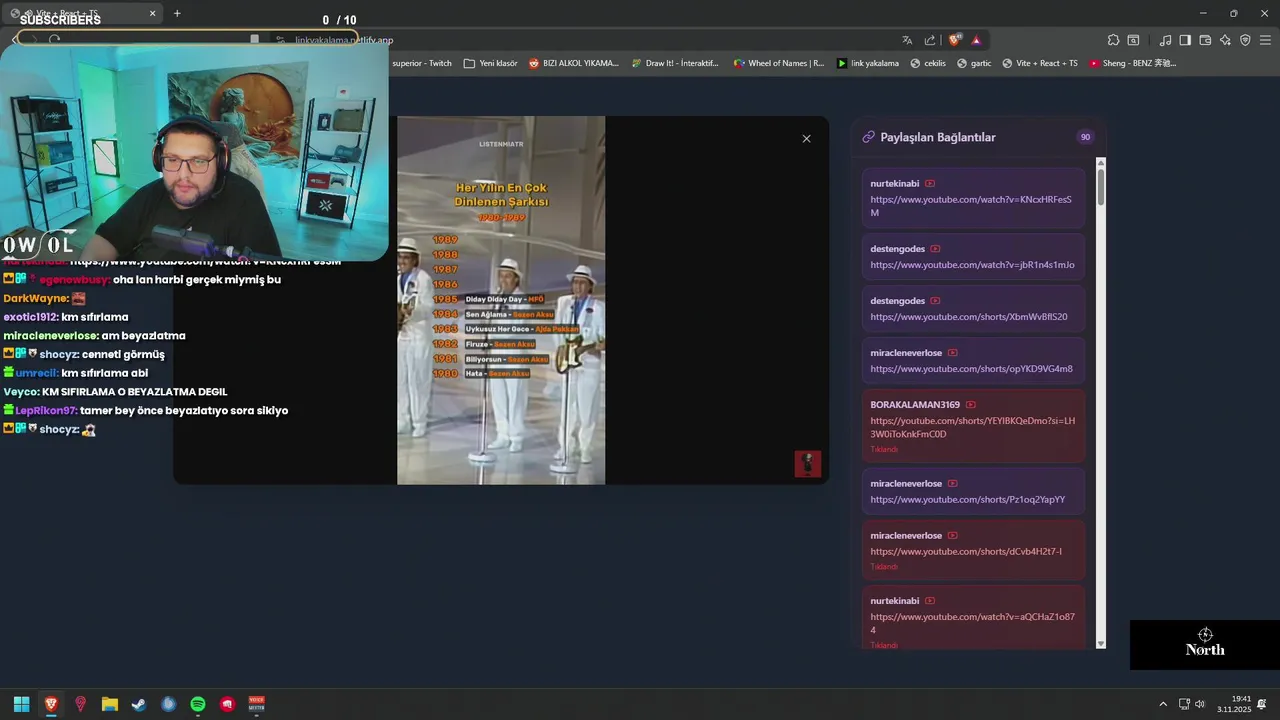The width and height of the screenshot is (1280, 720).
Task: Close the video preview modal
Action: click(806, 139)
